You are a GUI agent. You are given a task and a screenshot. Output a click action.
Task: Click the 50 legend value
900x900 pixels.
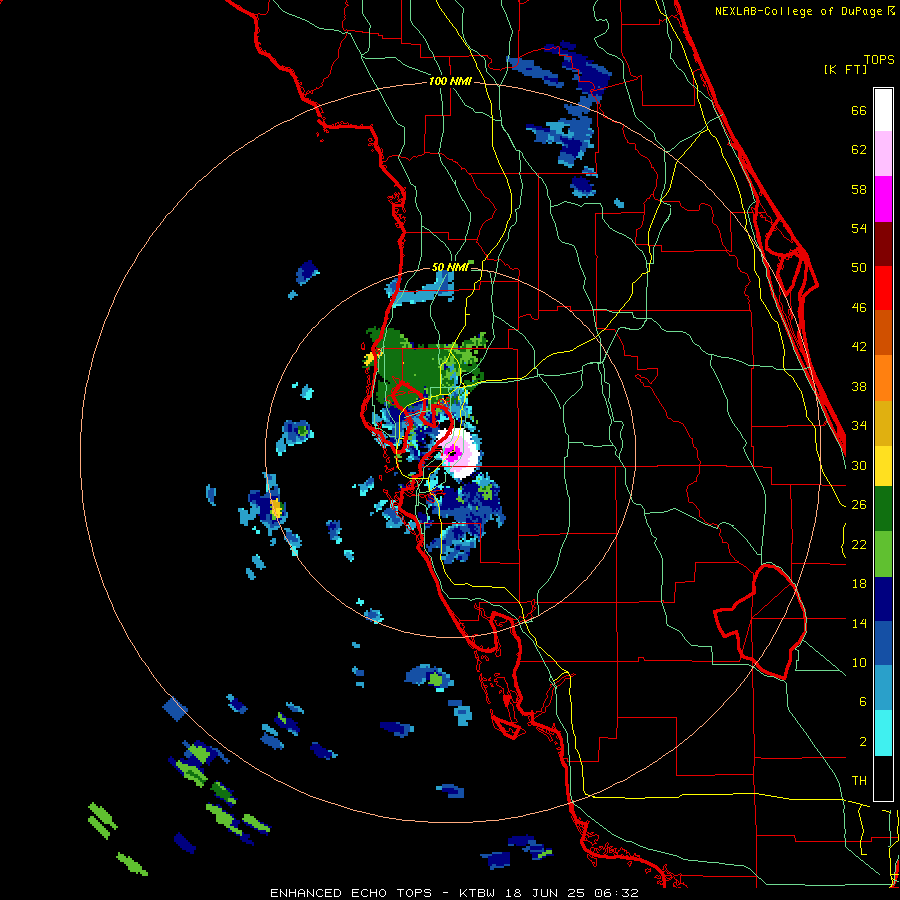pyautogui.click(x=859, y=268)
